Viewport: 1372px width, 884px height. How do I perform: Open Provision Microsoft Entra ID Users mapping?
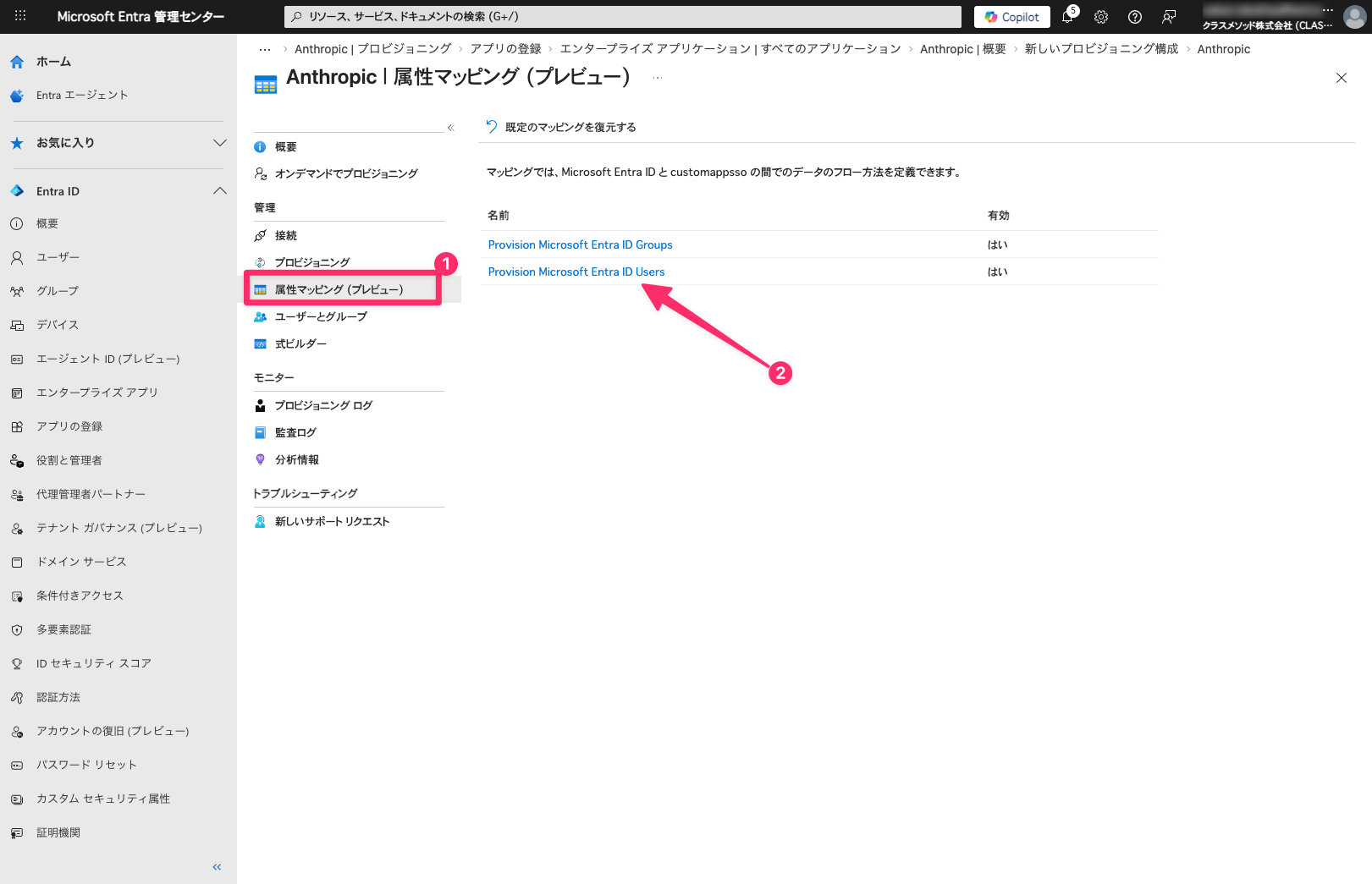[x=576, y=272]
